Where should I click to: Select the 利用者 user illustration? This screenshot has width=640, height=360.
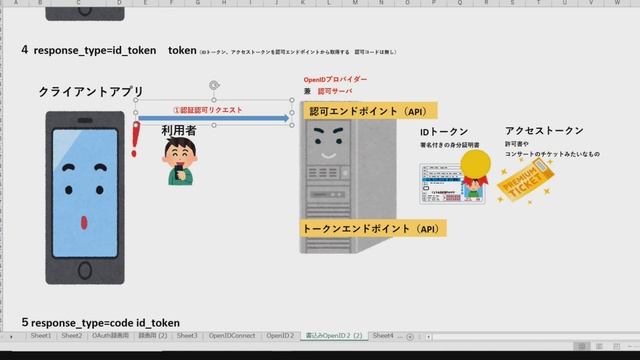point(180,161)
